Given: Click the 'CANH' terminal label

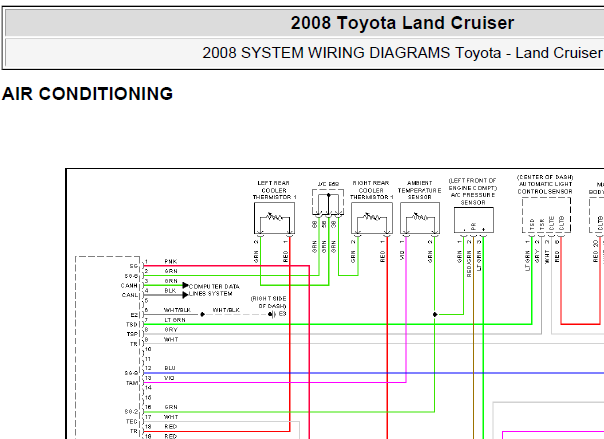Looking at the screenshot, I should pos(129,286).
